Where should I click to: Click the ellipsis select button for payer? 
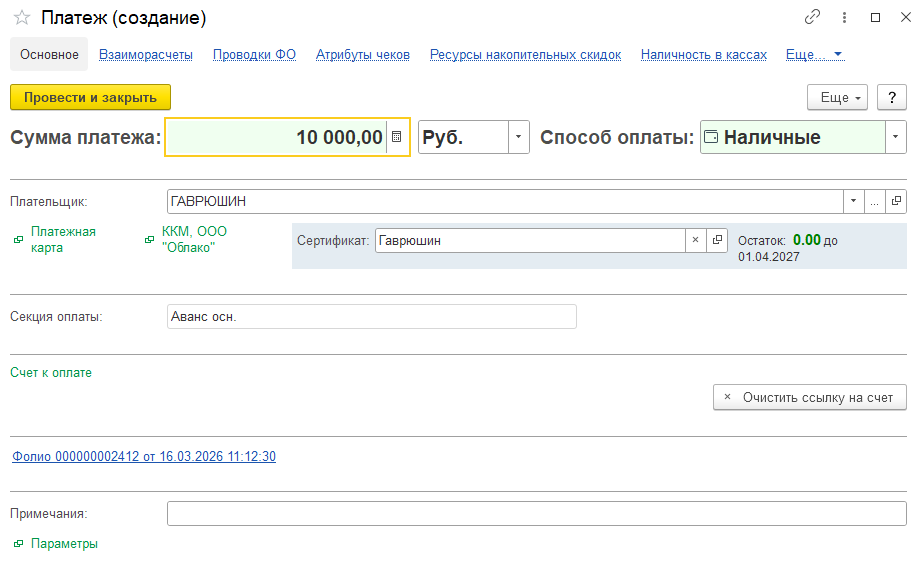(874, 201)
